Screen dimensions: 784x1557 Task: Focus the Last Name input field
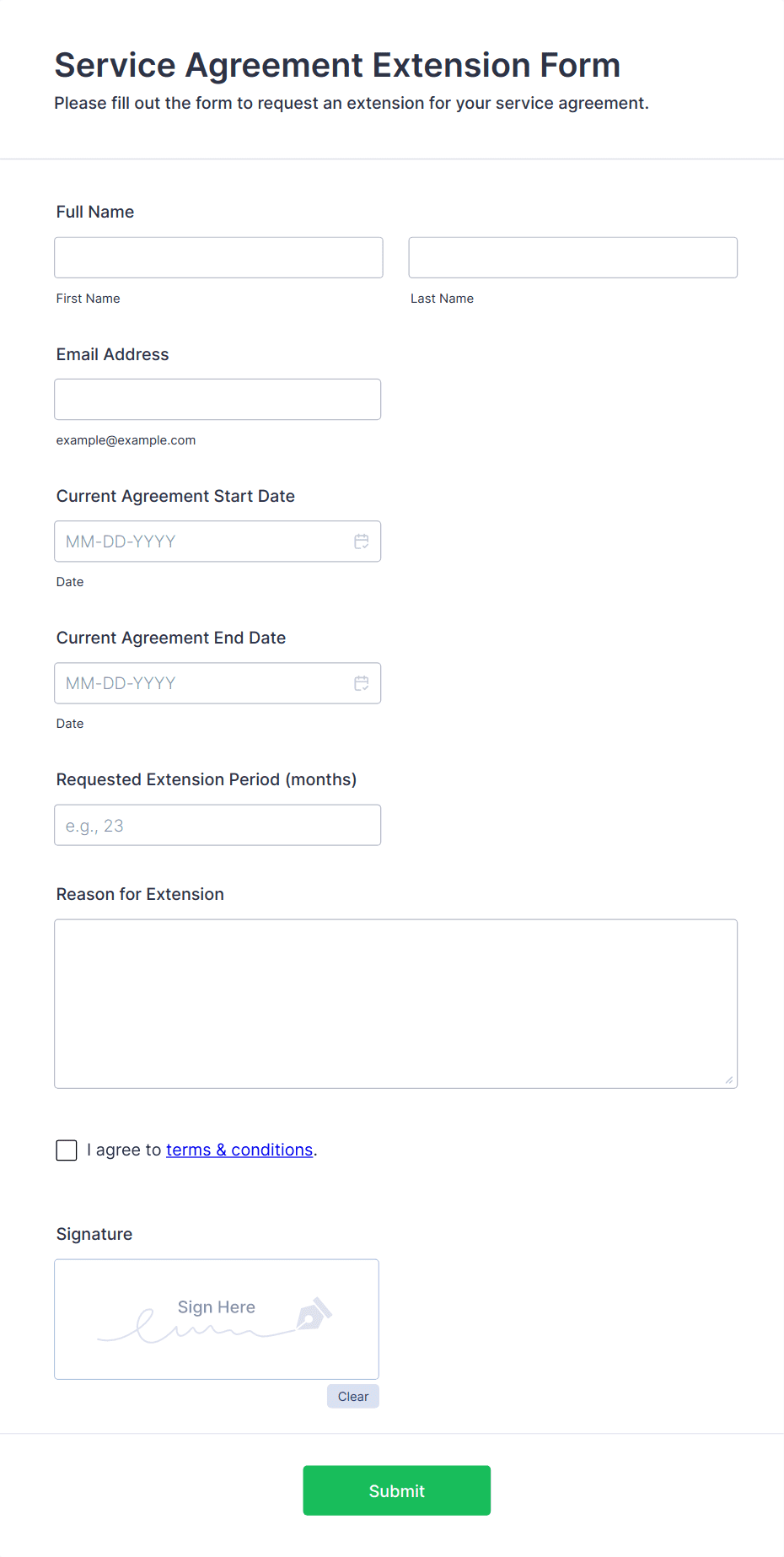[x=572, y=257]
